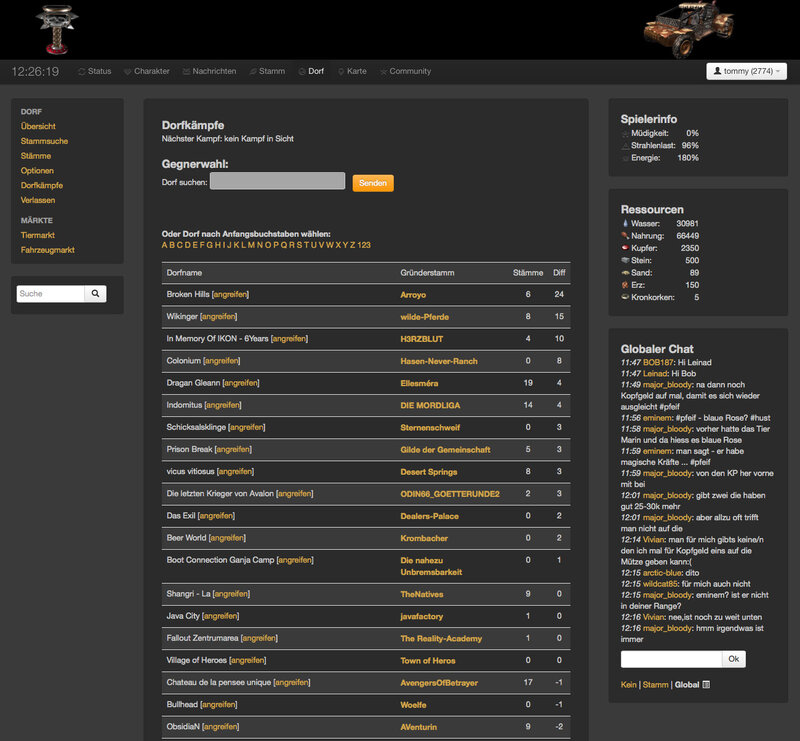The height and width of the screenshot is (741, 800).
Task: Click the Wasser water droplet icon
Action: [x=626, y=224]
